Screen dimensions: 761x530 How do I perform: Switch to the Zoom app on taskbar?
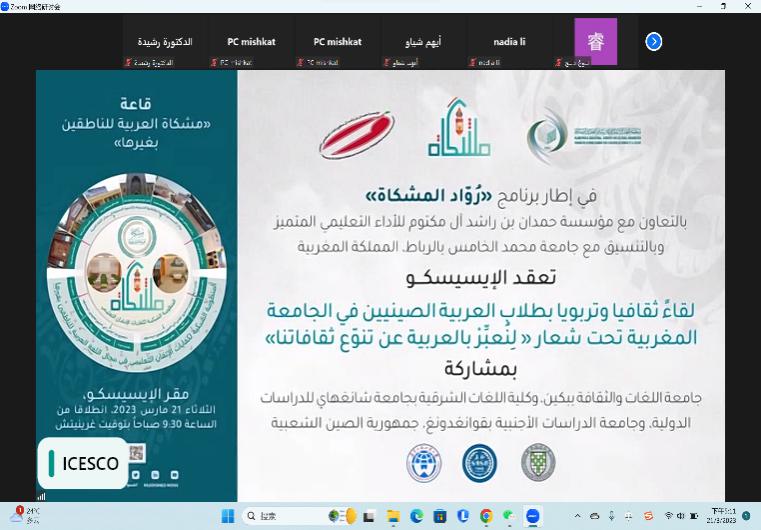(x=533, y=516)
